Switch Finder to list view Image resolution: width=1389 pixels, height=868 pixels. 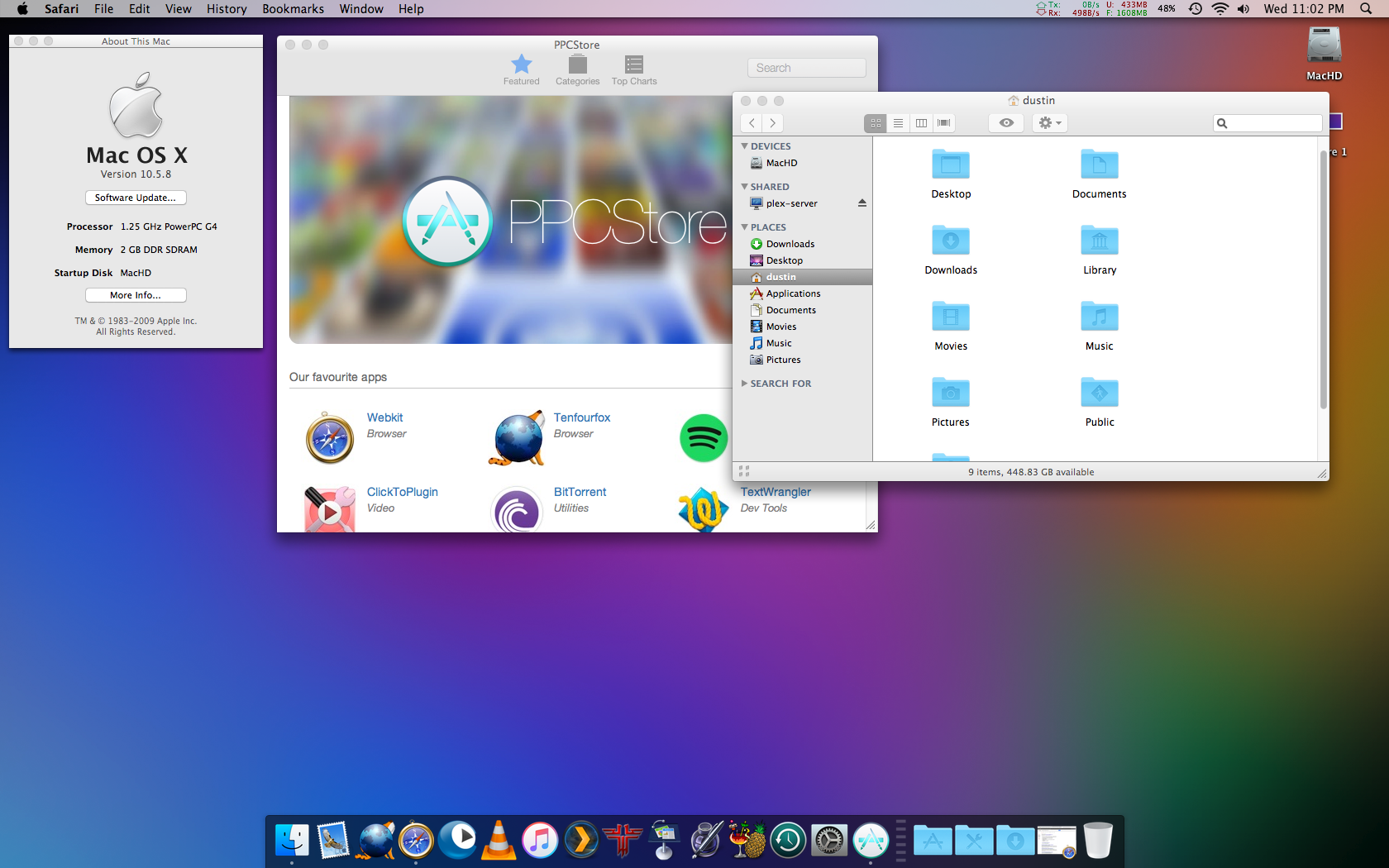click(898, 123)
